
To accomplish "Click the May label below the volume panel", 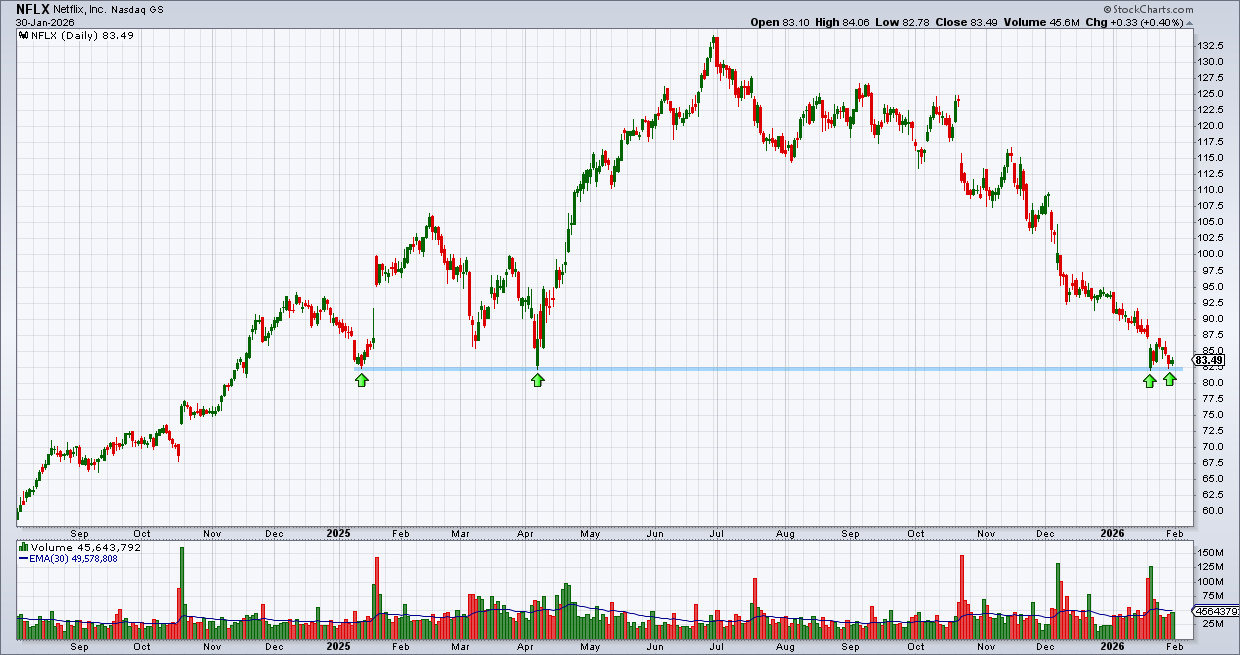I will (590, 648).
